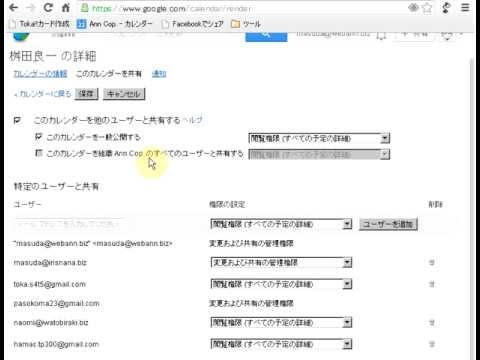Screen dimensions: 480x360
Task: Open the help link beside sharing option
Action: (x=192, y=120)
